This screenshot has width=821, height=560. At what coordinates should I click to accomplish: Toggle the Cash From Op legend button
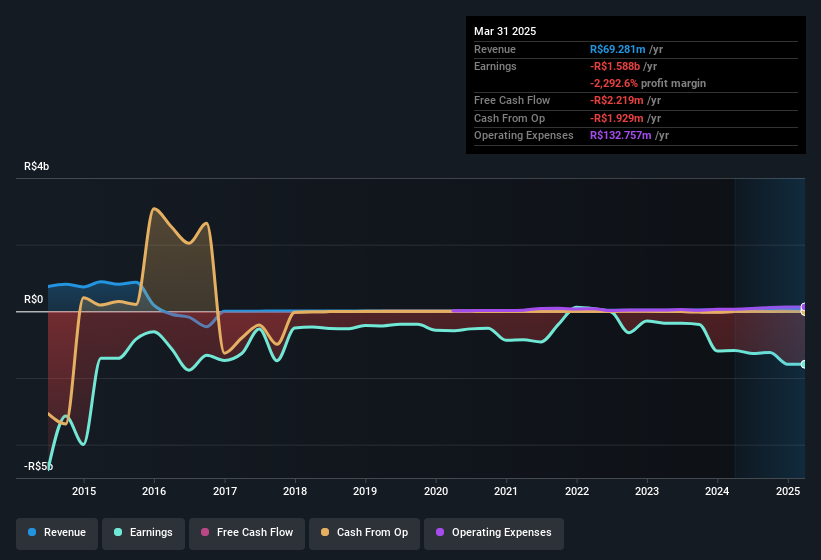364,533
